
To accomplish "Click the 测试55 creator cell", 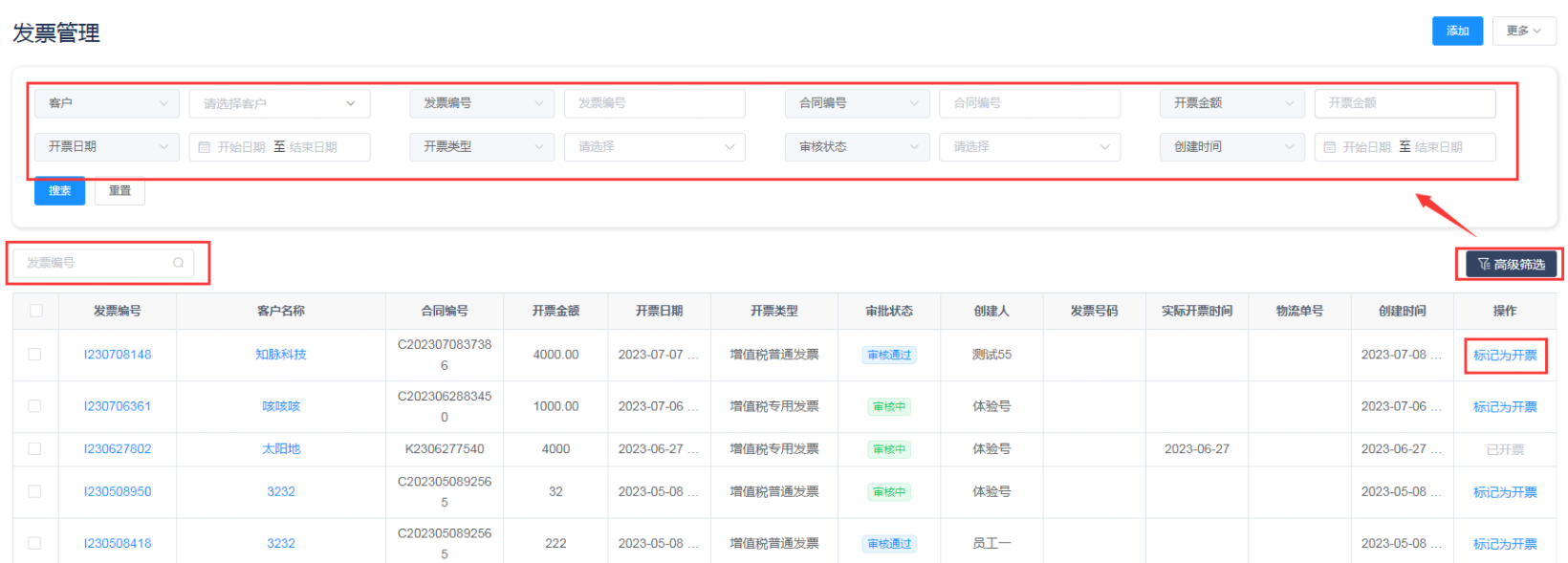I will tap(991, 355).
